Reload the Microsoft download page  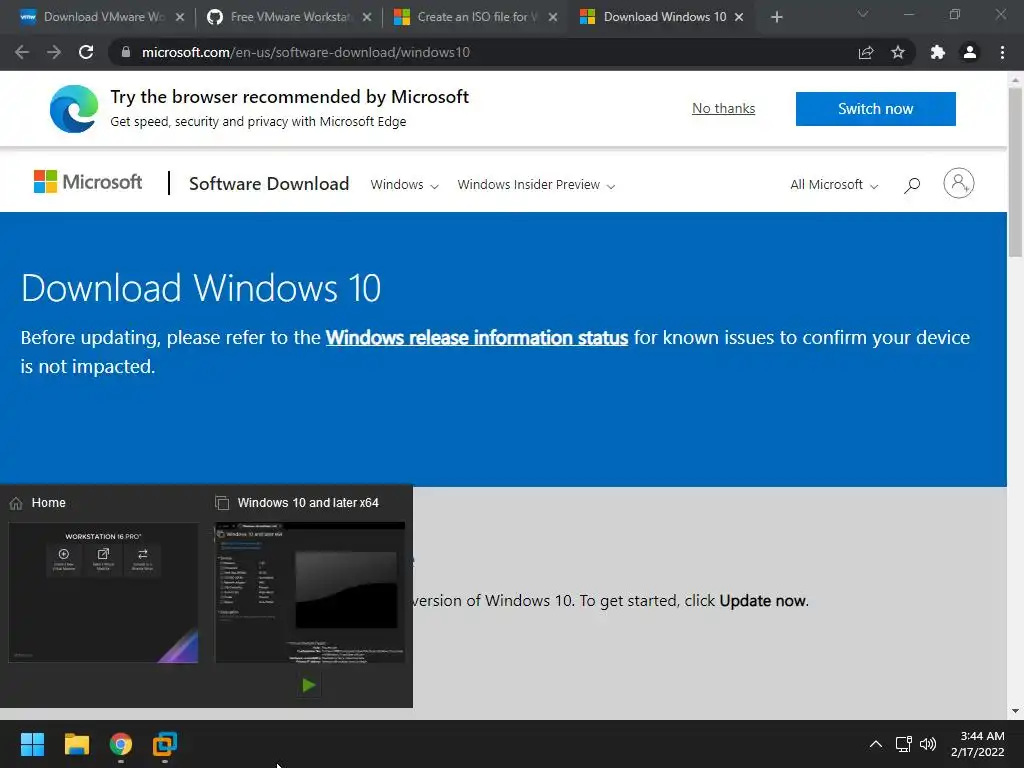[86, 52]
